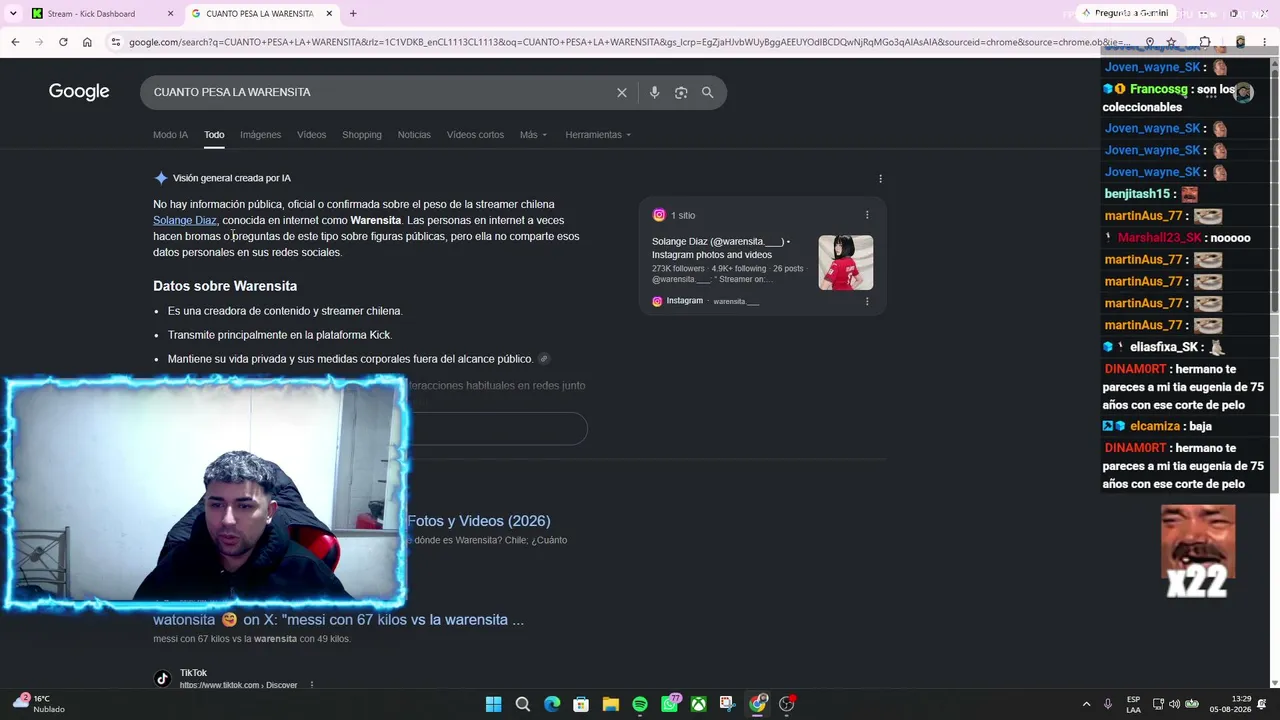Viewport: 1280px width, 720px height.
Task: Open the Solange Diaz Instagram result
Action: click(x=721, y=248)
